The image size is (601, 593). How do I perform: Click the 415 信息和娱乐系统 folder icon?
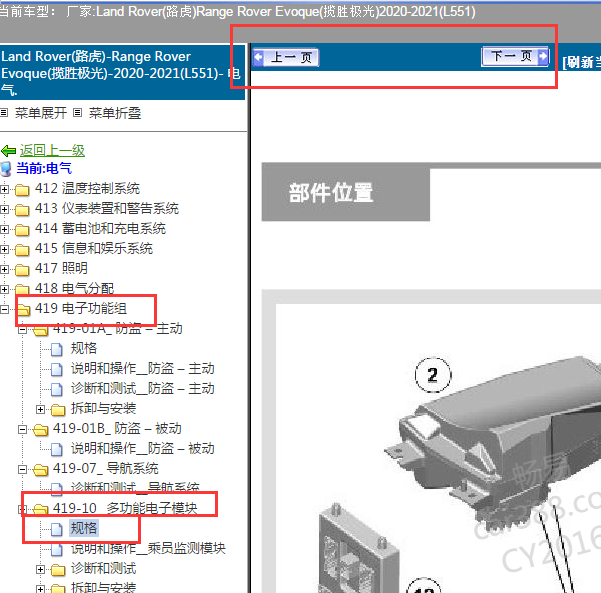pyautogui.click(x=22, y=249)
